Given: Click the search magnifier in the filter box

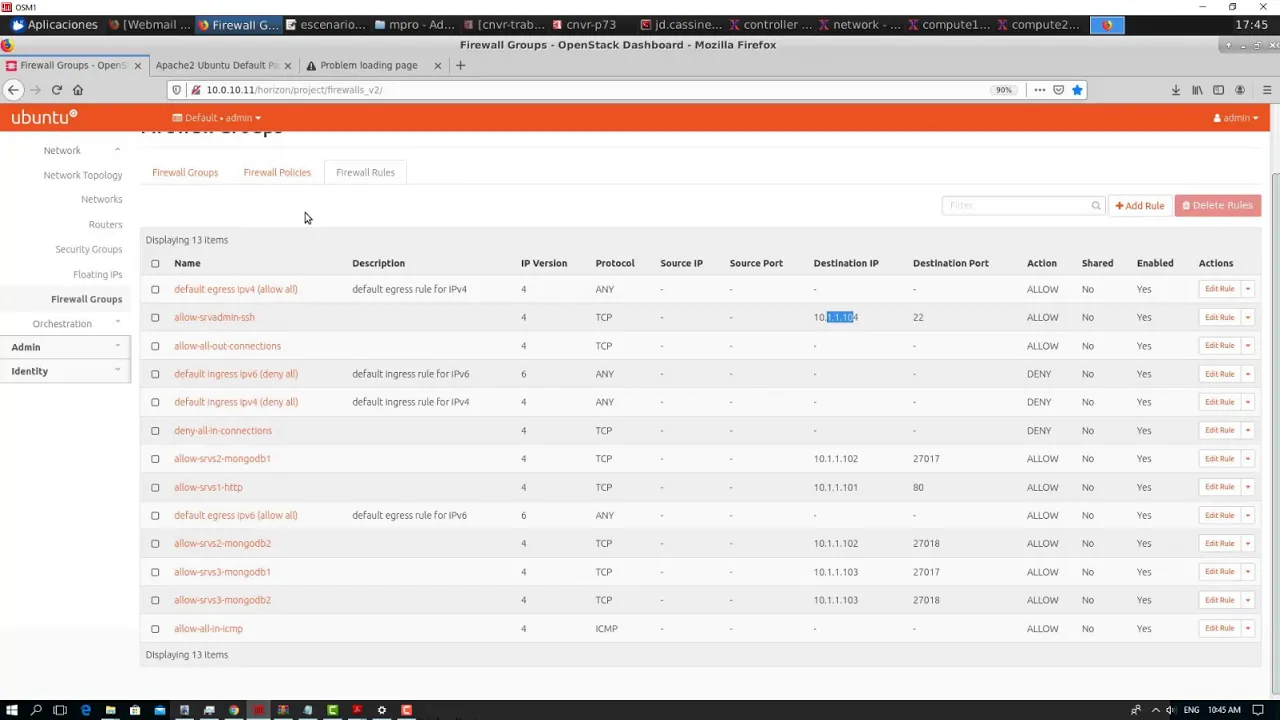Looking at the screenshot, I should tap(1096, 206).
